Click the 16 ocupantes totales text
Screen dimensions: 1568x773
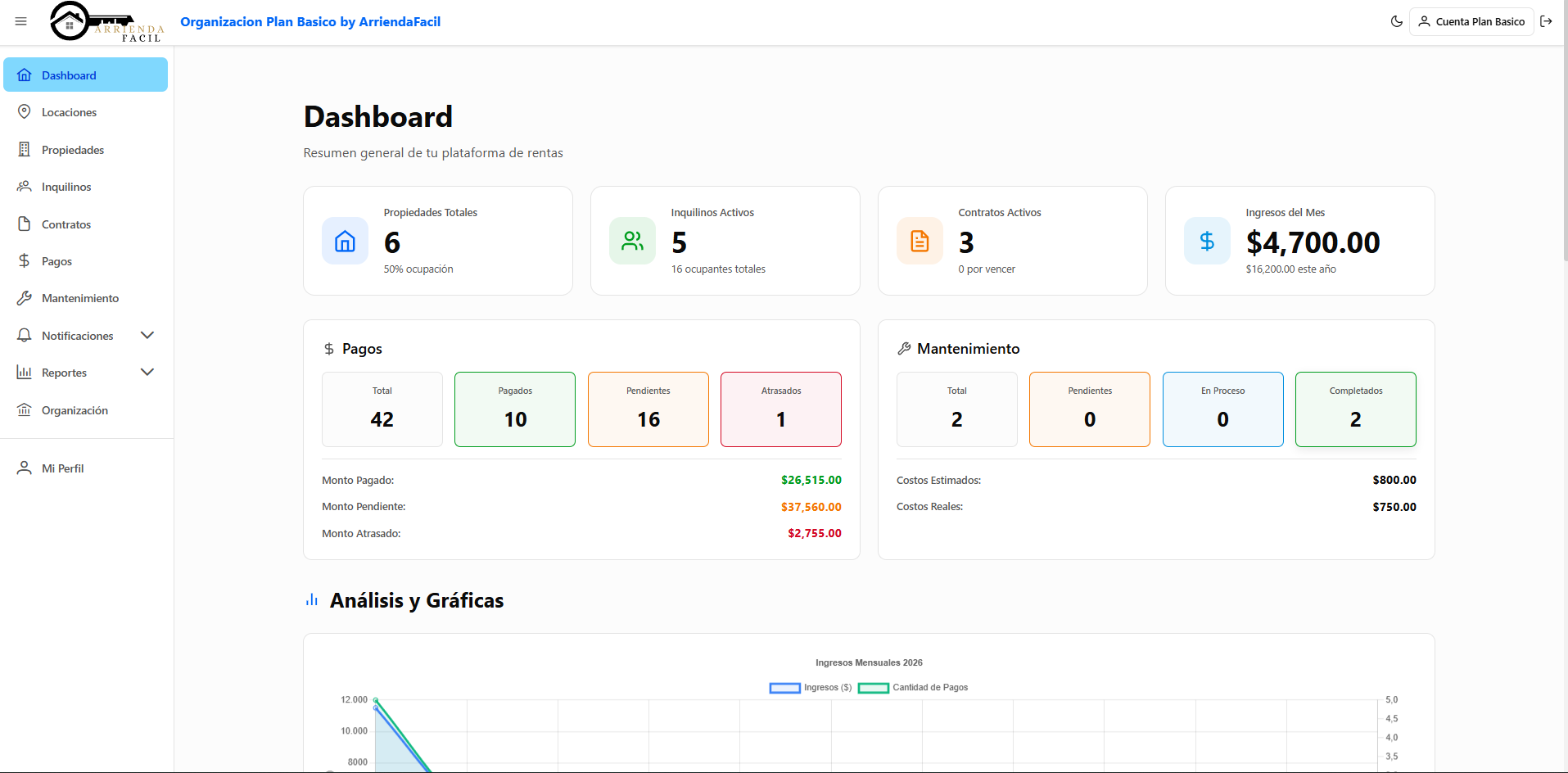tap(718, 269)
